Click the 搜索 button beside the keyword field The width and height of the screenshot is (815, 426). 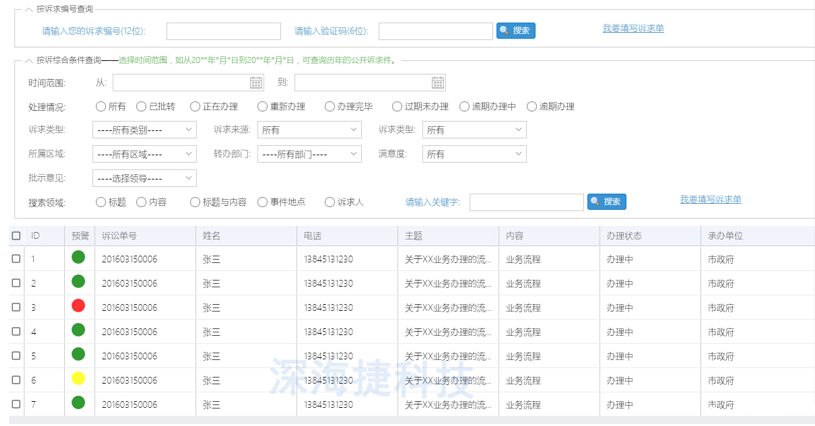(x=606, y=202)
